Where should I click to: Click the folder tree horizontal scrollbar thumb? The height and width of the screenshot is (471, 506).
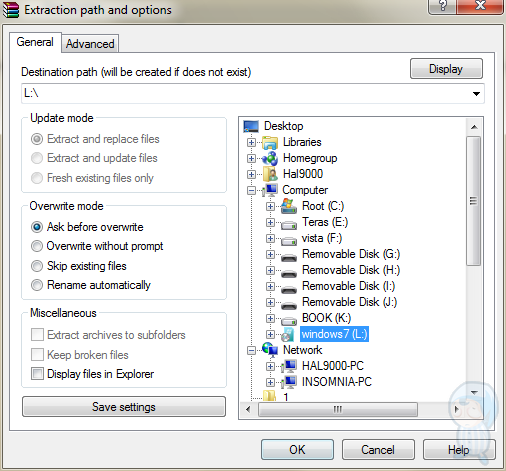[338, 409]
